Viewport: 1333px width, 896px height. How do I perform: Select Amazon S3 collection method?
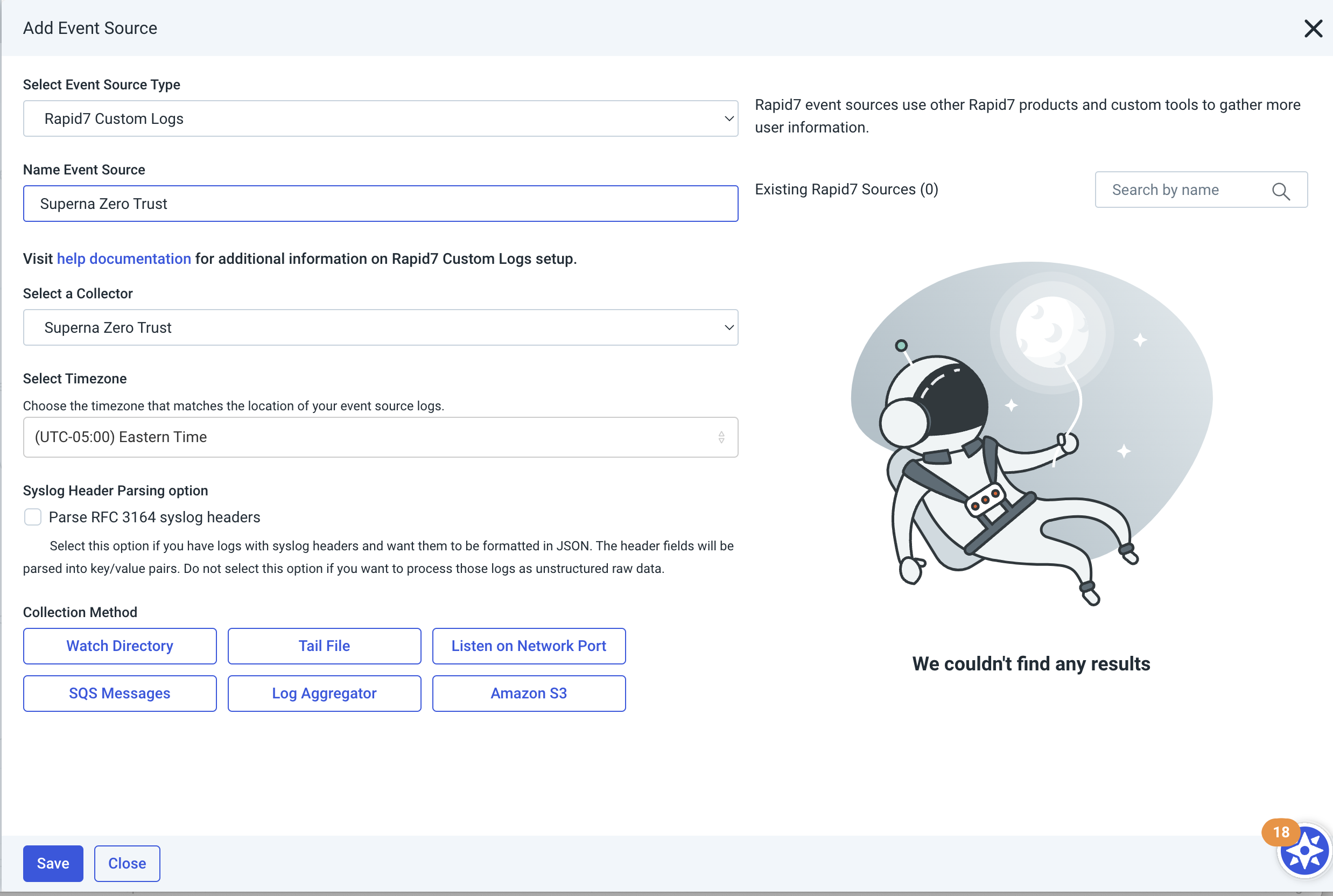coord(529,693)
